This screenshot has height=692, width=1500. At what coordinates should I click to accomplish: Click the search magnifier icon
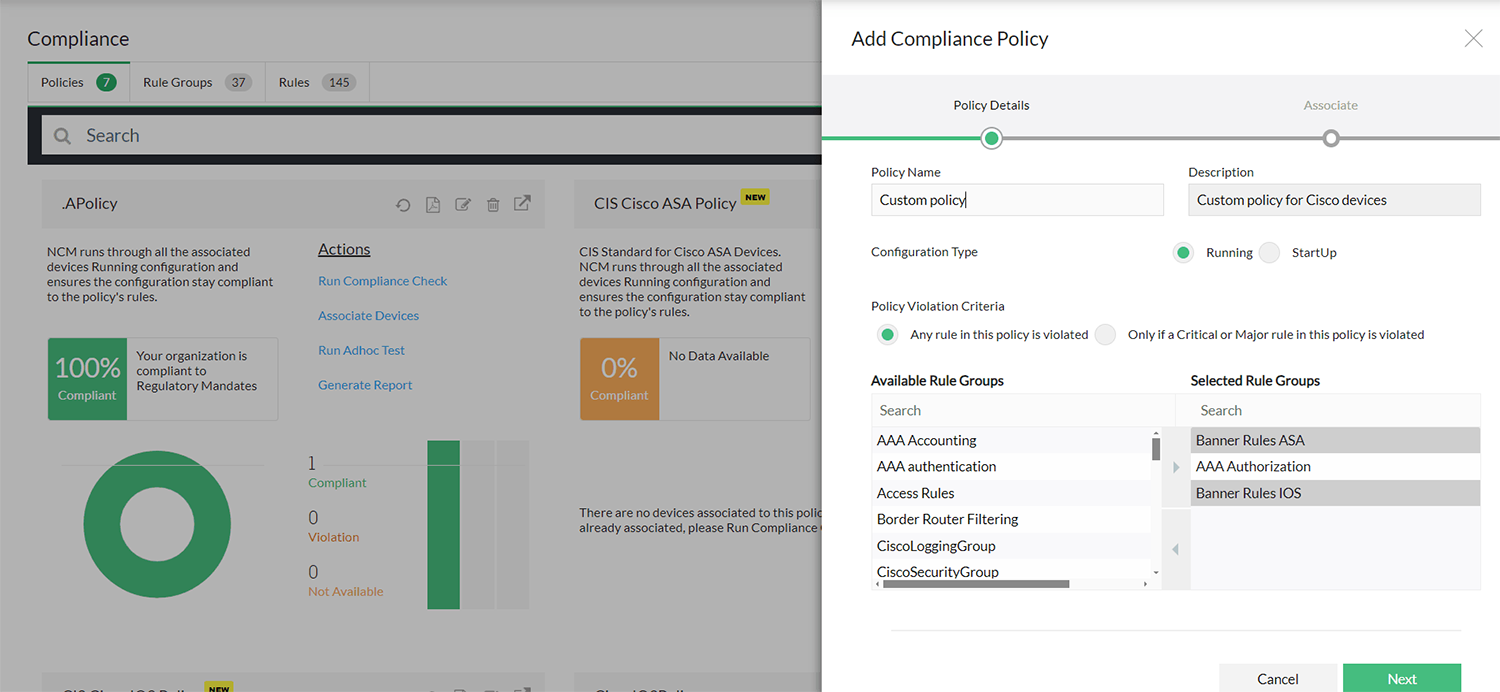(x=62, y=135)
